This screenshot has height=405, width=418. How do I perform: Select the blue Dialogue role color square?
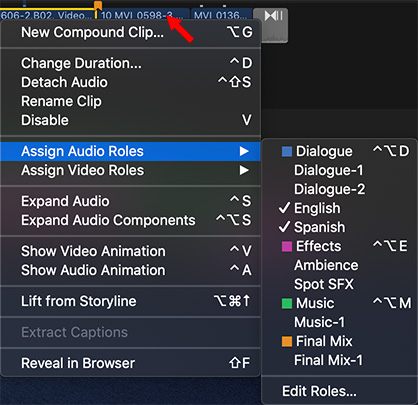(287, 151)
